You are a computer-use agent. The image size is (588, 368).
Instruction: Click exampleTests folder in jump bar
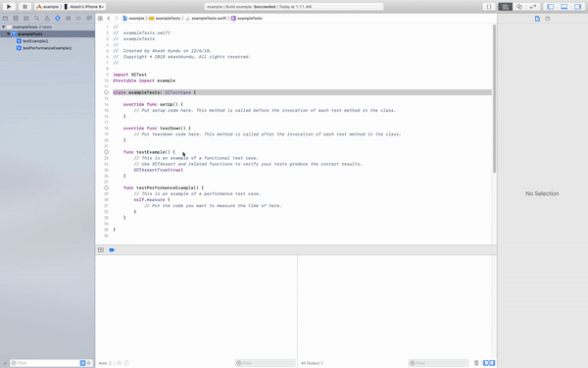pyautogui.click(x=165, y=18)
